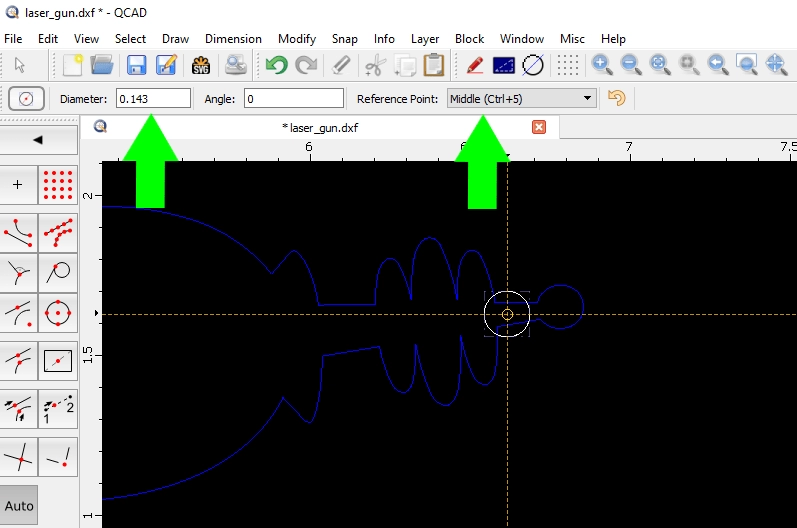The width and height of the screenshot is (797, 528).
Task: Click into the Angle input field
Action: (x=294, y=99)
